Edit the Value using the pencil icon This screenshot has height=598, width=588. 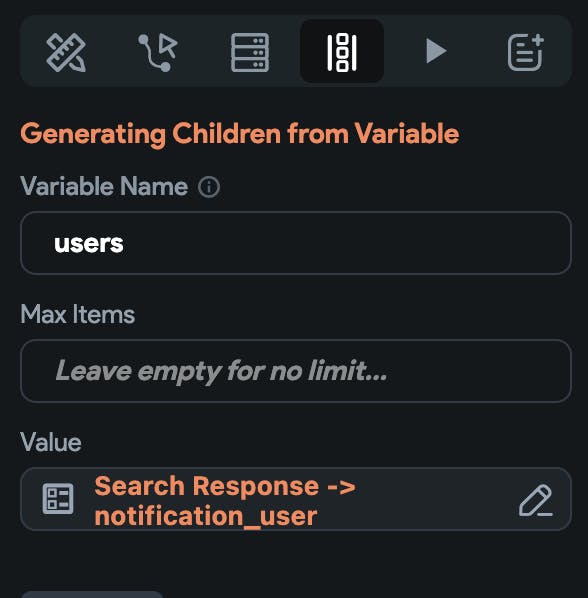point(535,500)
